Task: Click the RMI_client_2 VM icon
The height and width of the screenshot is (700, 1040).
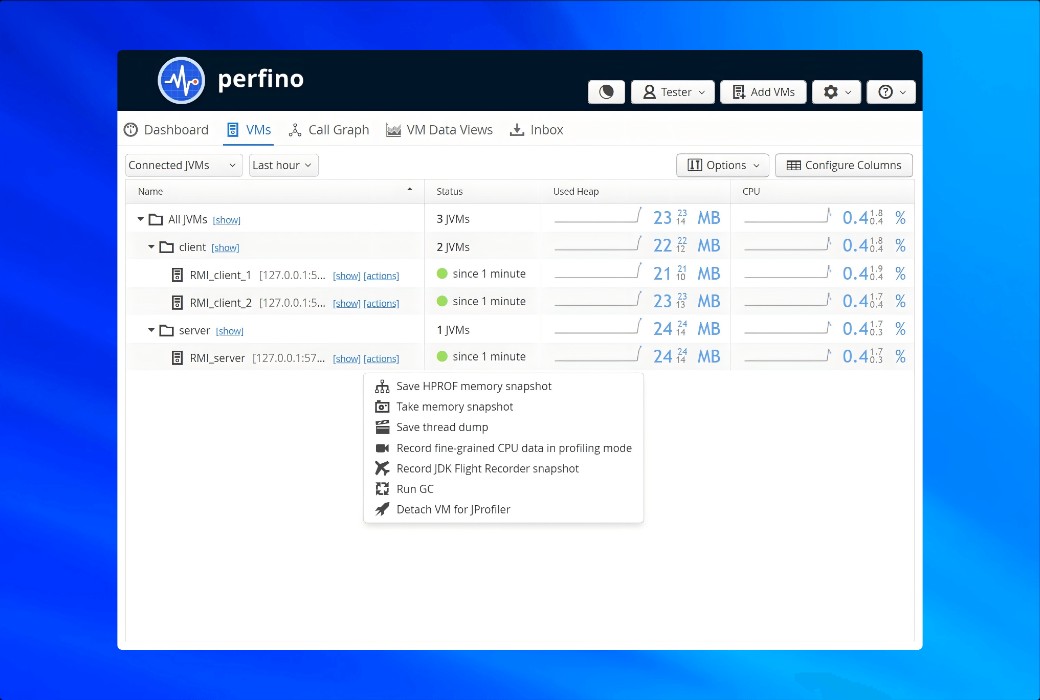Action: tap(177, 303)
